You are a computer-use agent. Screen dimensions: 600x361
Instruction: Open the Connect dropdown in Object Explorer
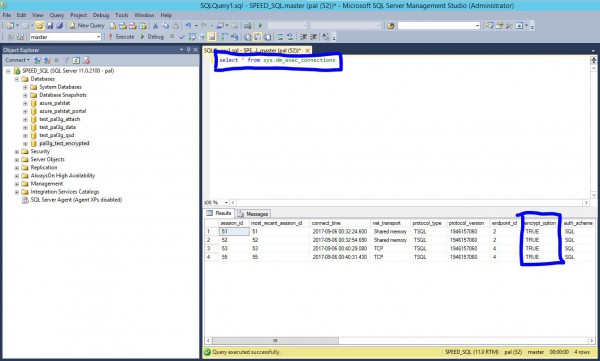(17, 60)
